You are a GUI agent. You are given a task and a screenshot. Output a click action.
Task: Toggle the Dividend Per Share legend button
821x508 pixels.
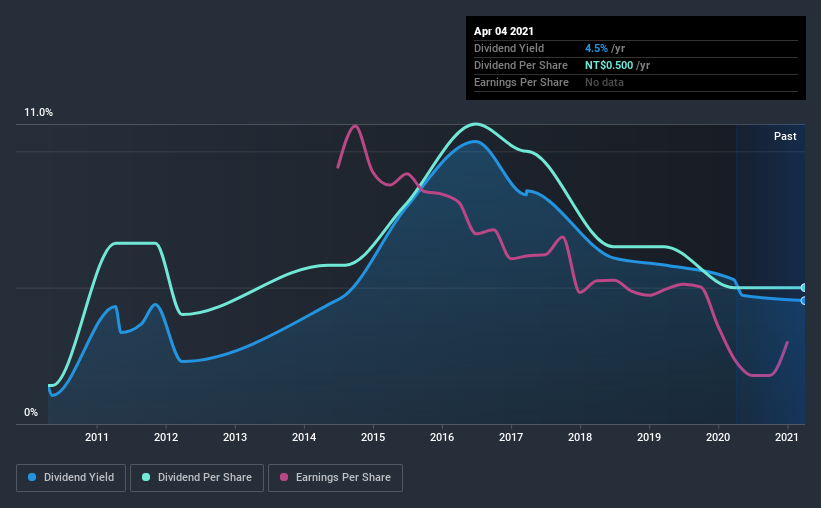197,478
